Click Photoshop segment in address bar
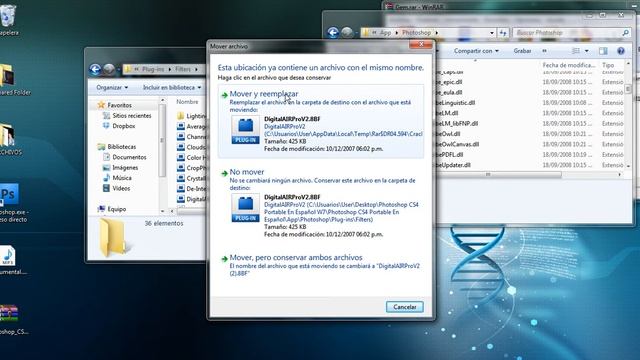The height and width of the screenshot is (360, 640). 416,33
